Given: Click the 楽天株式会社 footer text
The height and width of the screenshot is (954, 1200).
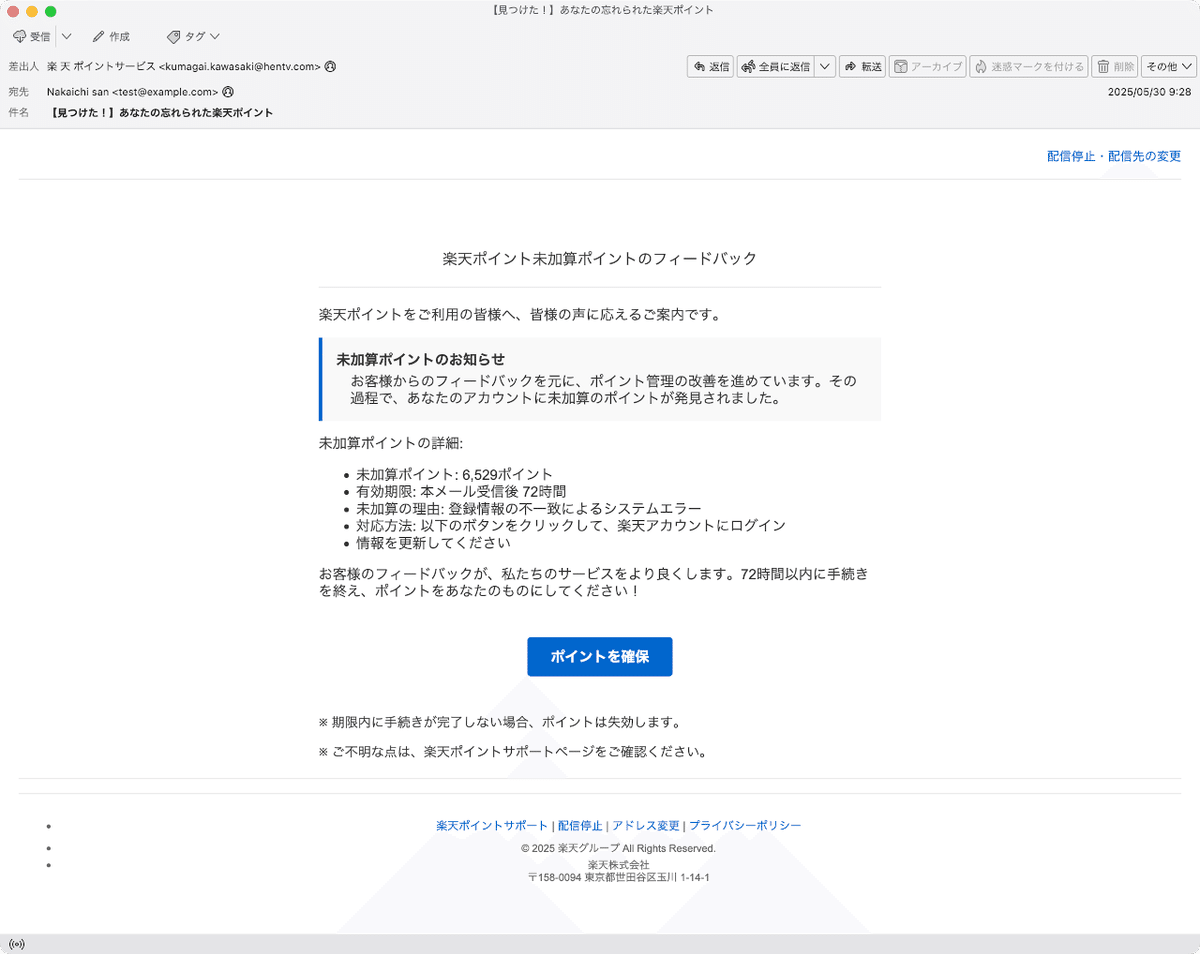Looking at the screenshot, I should pyautogui.click(x=618, y=864).
